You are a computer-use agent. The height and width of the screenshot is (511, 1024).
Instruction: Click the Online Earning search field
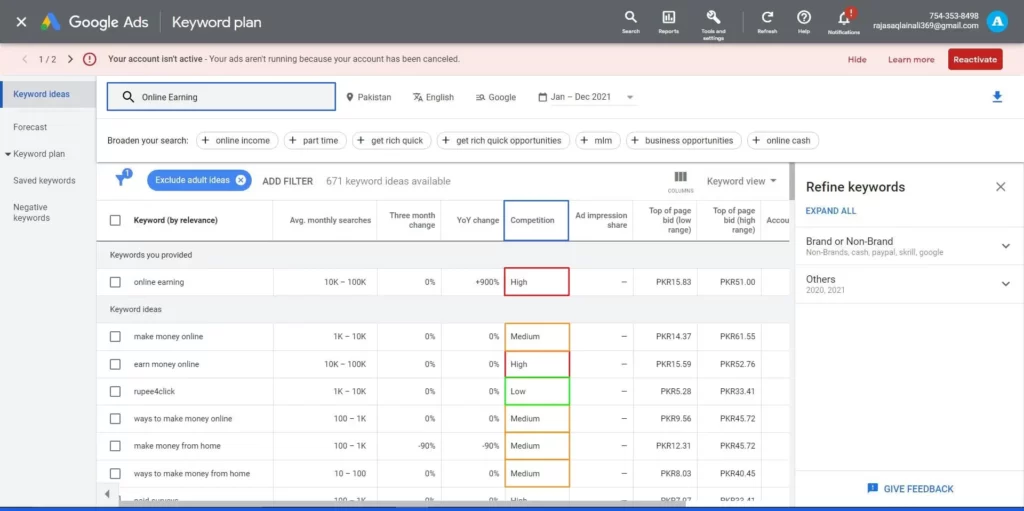coord(221,97)
